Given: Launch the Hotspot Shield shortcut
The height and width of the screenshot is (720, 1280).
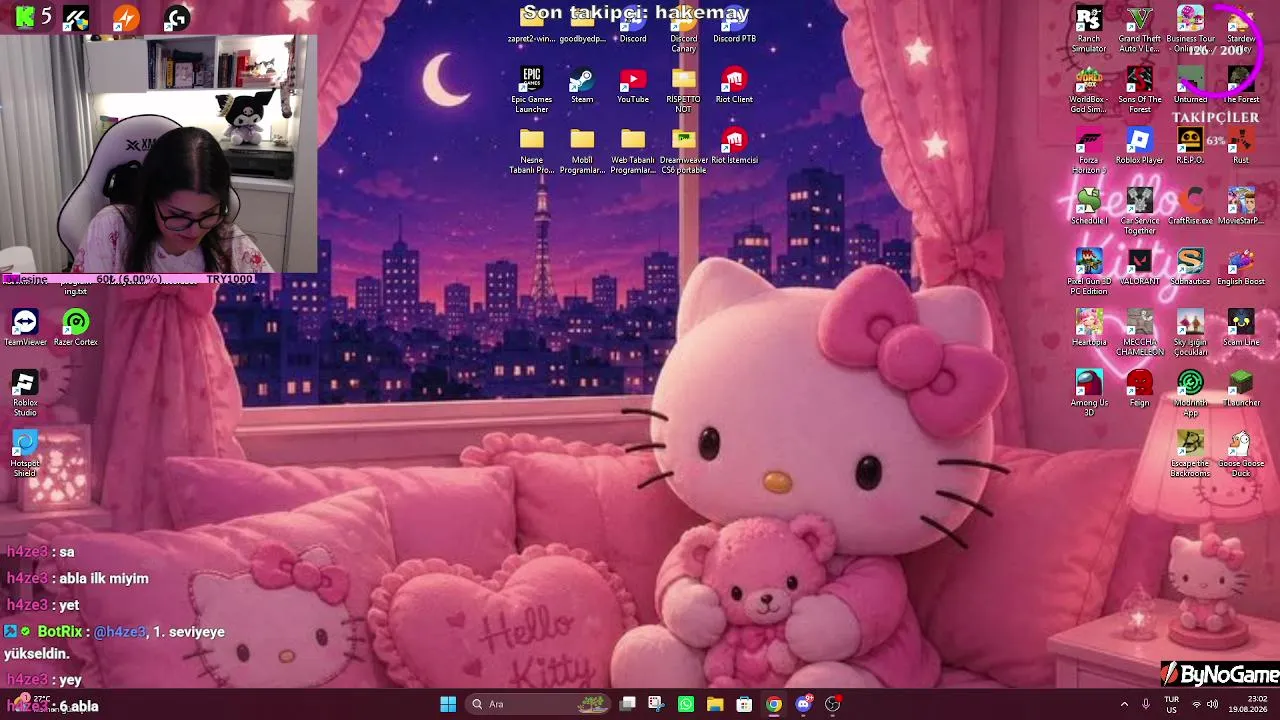Looking at the screenshot, I should click(25, 454).
